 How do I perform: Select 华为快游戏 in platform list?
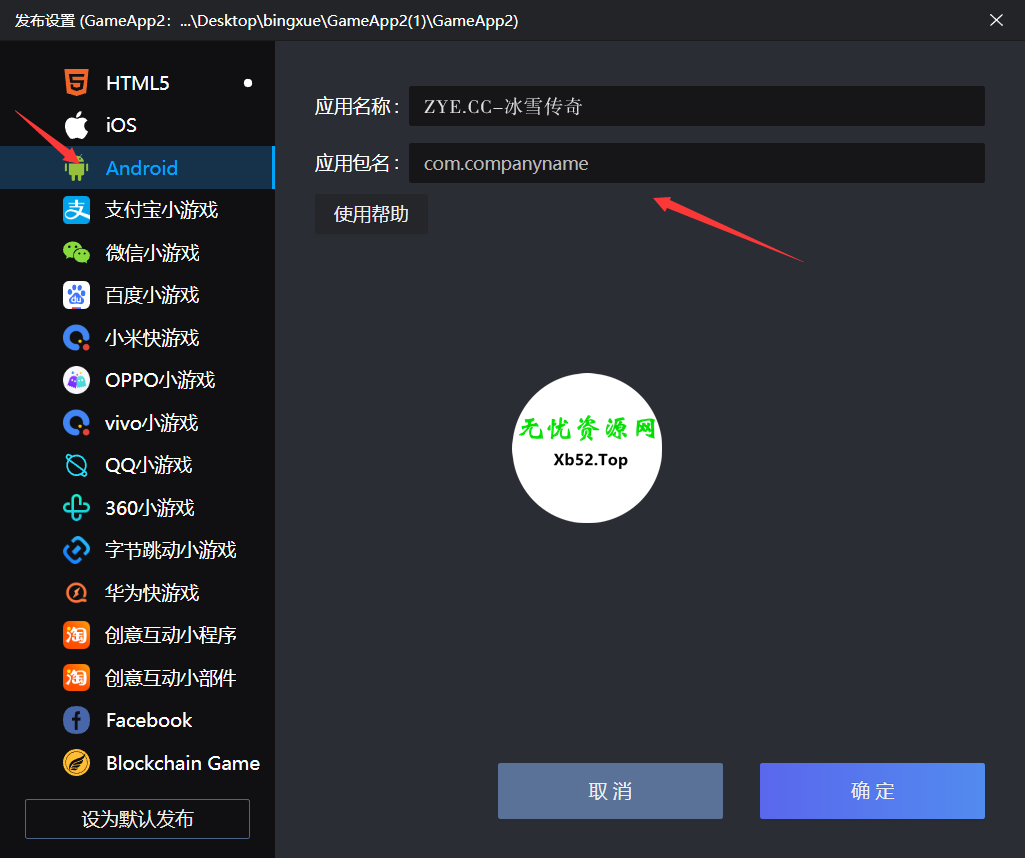point(137,593)
